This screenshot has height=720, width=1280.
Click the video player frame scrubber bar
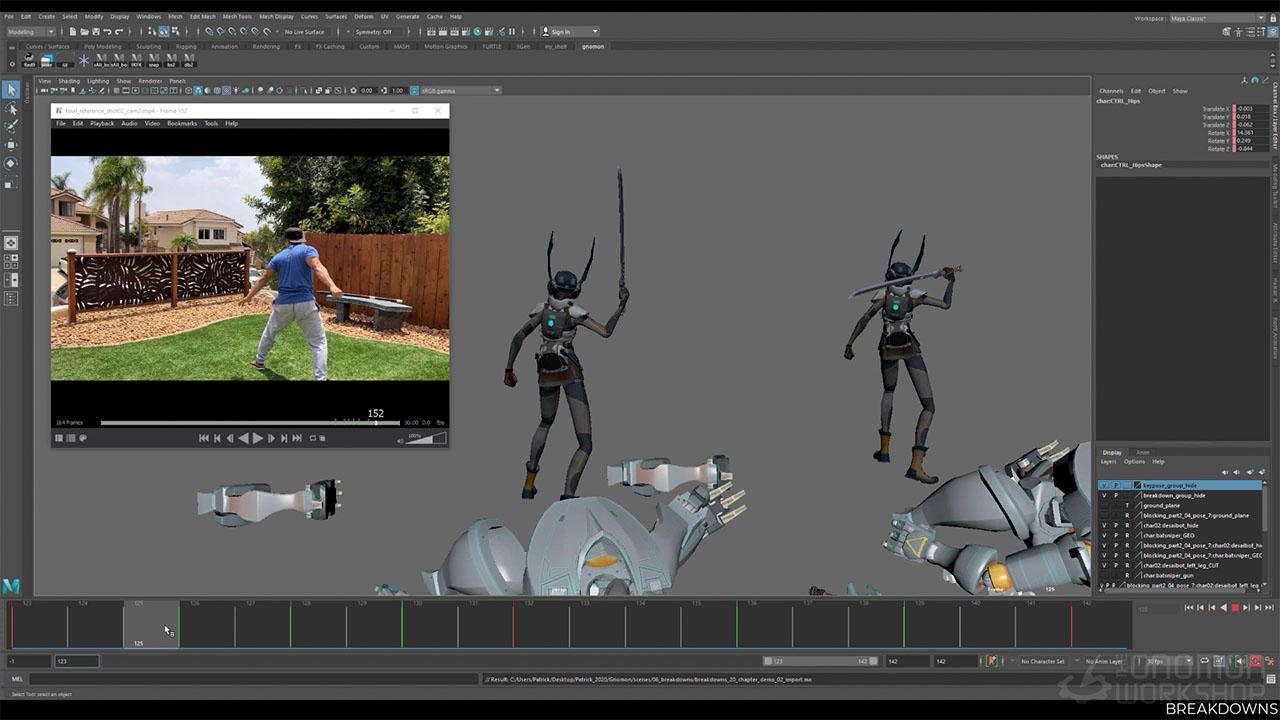[x=238, y=423]
